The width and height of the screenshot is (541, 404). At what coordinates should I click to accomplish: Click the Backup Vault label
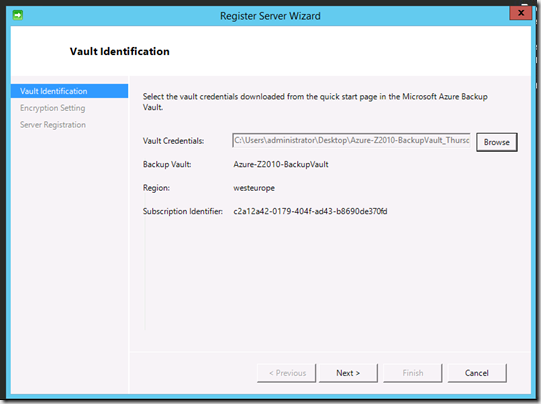[x=167, y=165]
